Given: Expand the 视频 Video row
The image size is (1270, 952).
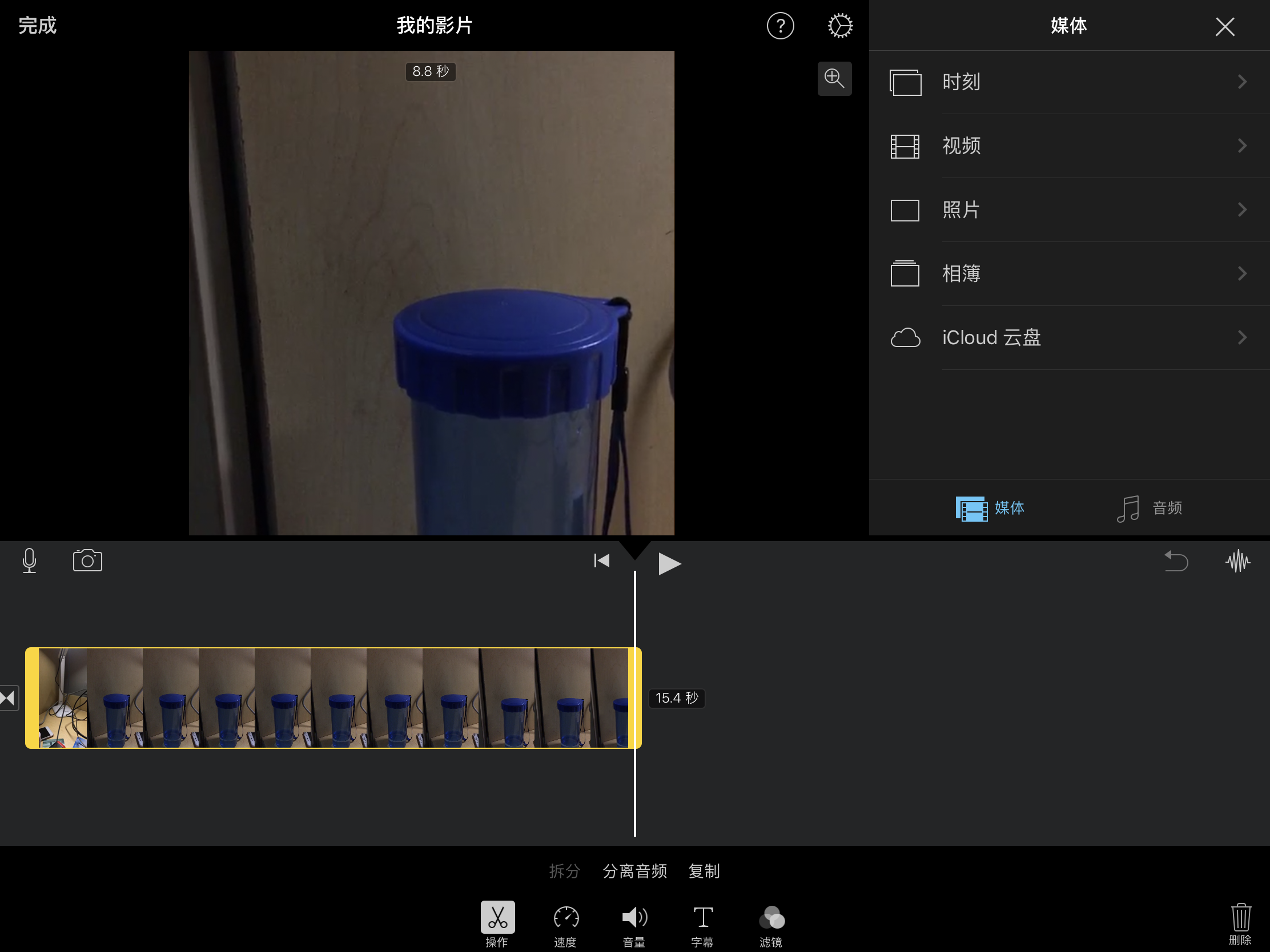Looking at the screenshot, I should 1069,146.
